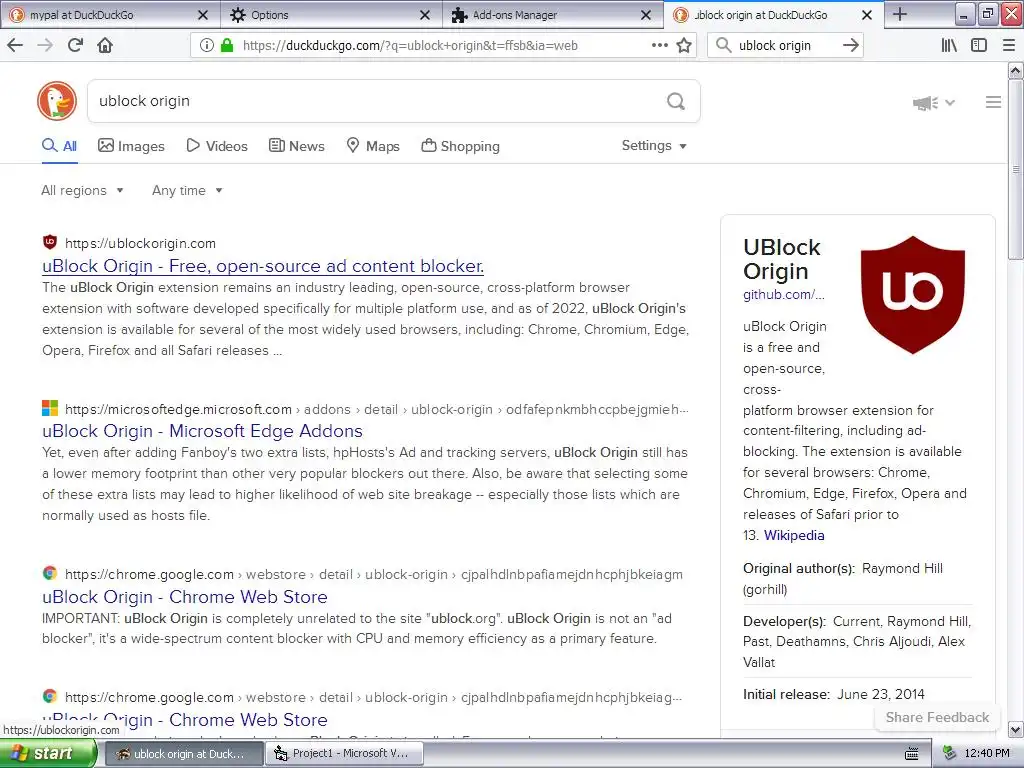Run the search with magnifier button

(676, 101)
